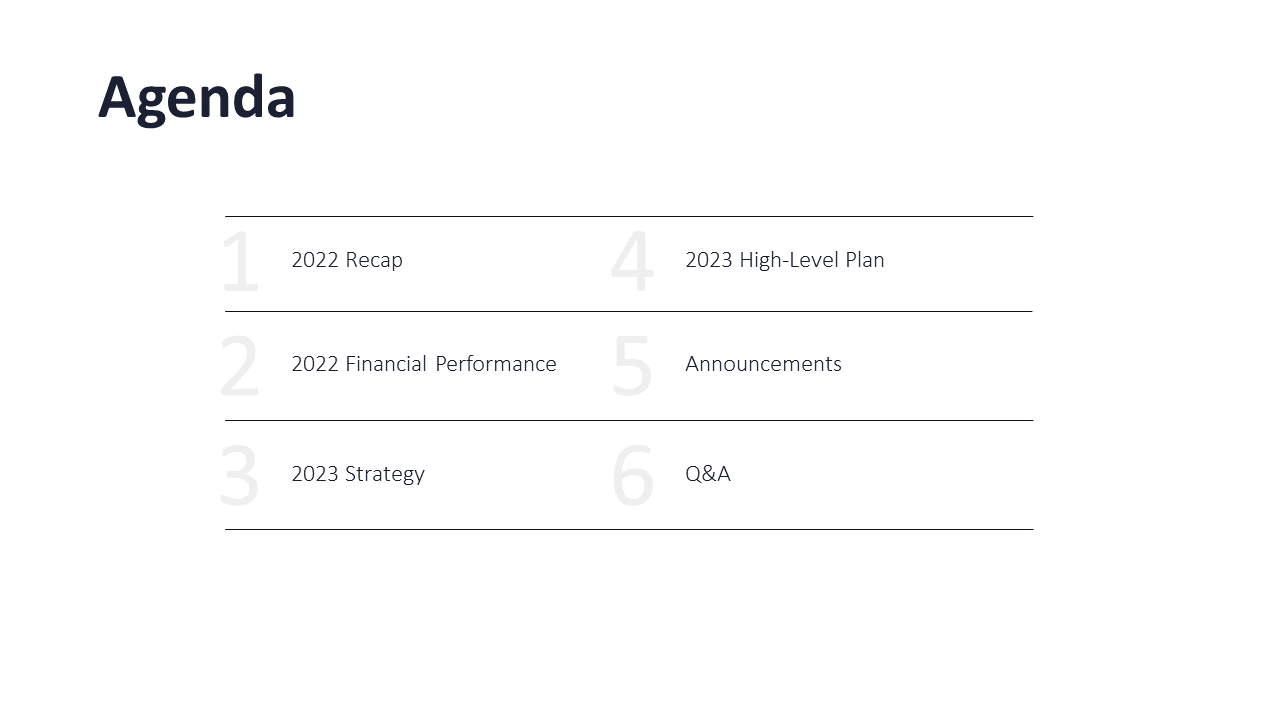Screen dimensions: 1280x720
Task: Select the Announcements agenda item
Action: (x=763, y=364)
